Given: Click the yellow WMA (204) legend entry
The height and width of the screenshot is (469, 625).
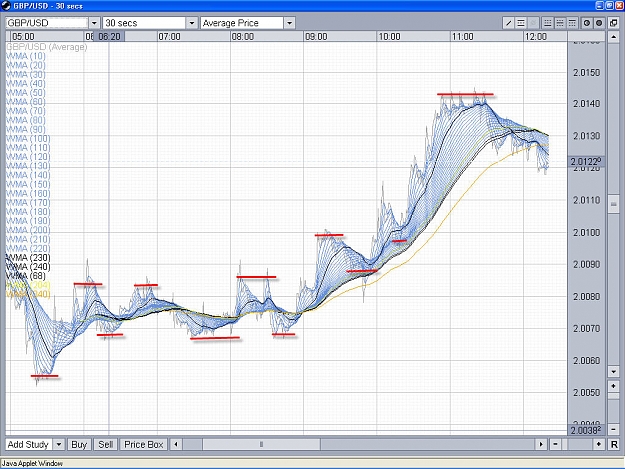Looking at the screenshot, I should [x=28, y=285].
